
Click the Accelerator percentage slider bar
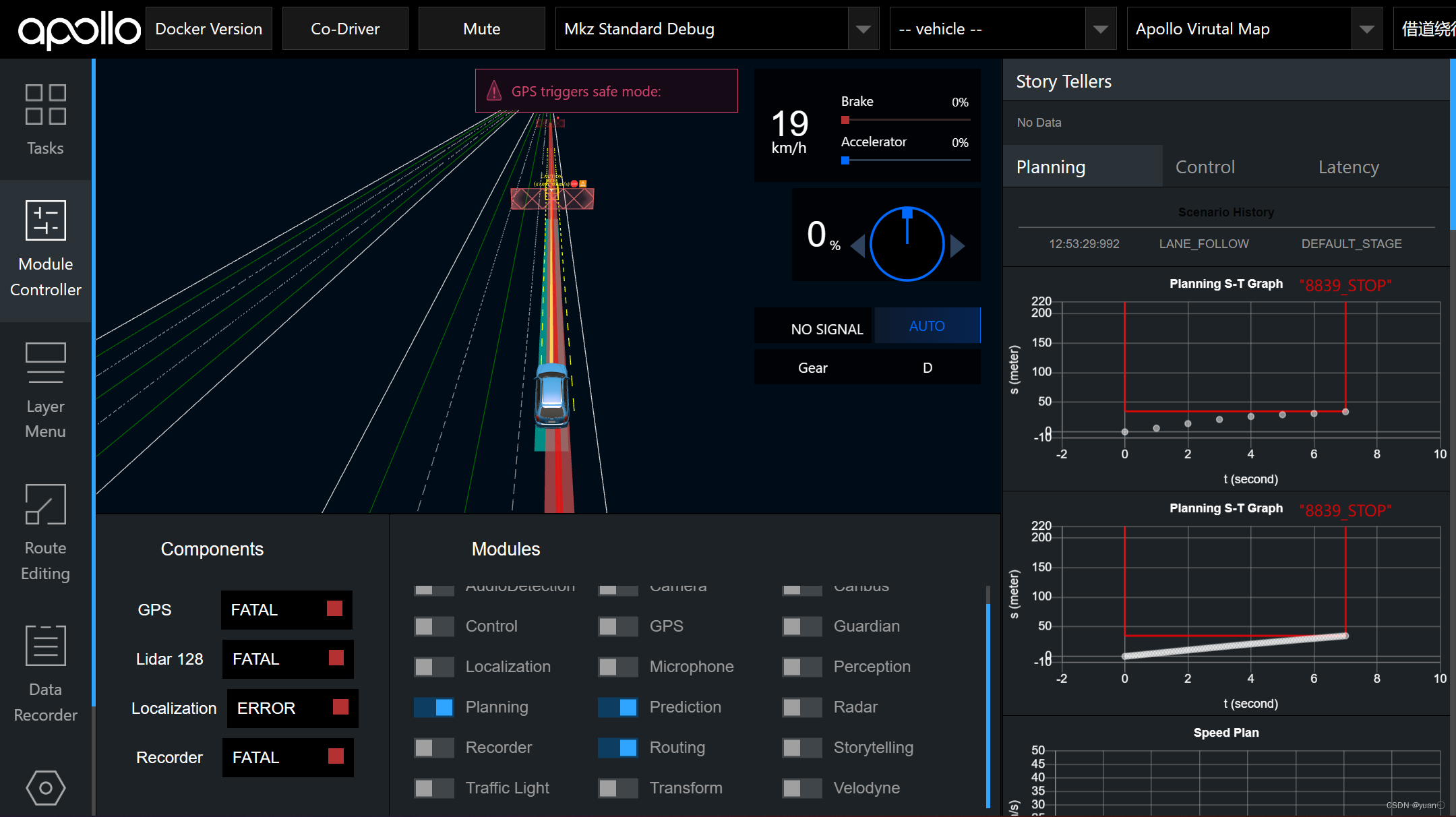(x=905, y=160)
